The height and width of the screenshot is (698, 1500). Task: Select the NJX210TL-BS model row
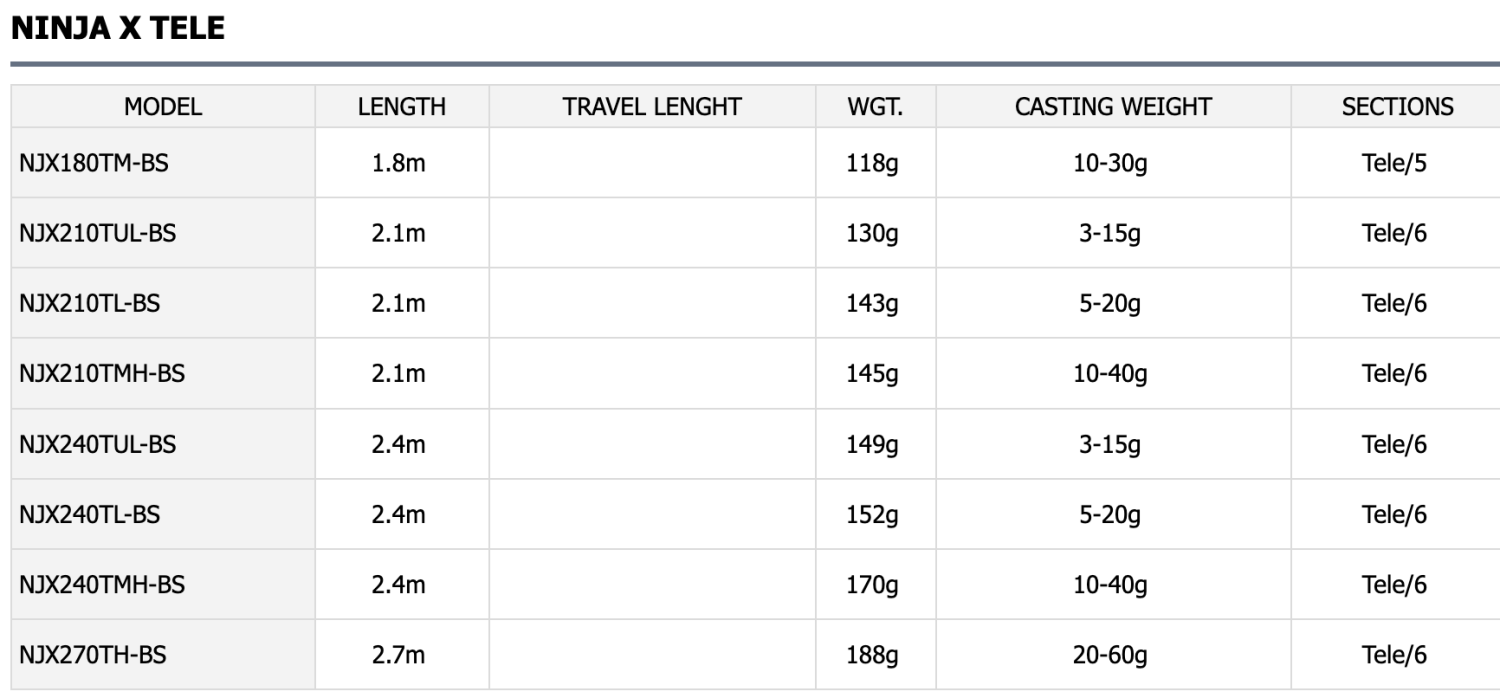(89, 303)
